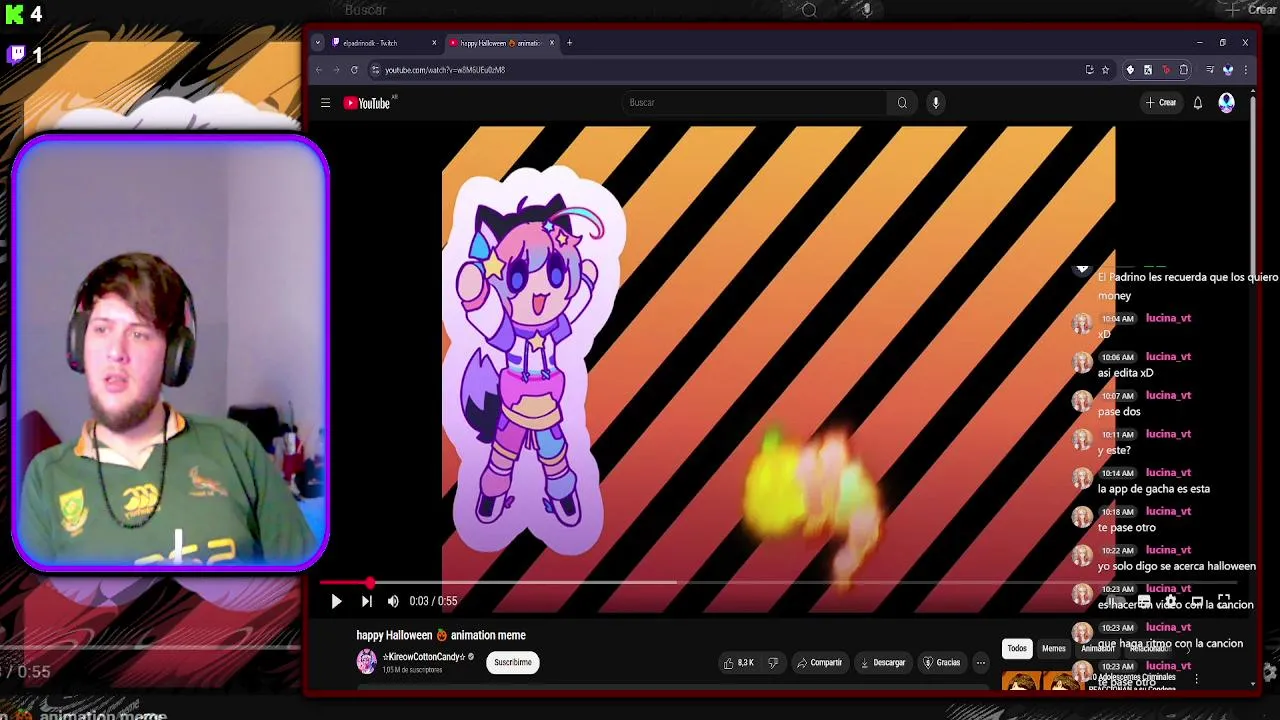
Task: Click the chat message 'pase dos'
Action: click(1118, 412)
